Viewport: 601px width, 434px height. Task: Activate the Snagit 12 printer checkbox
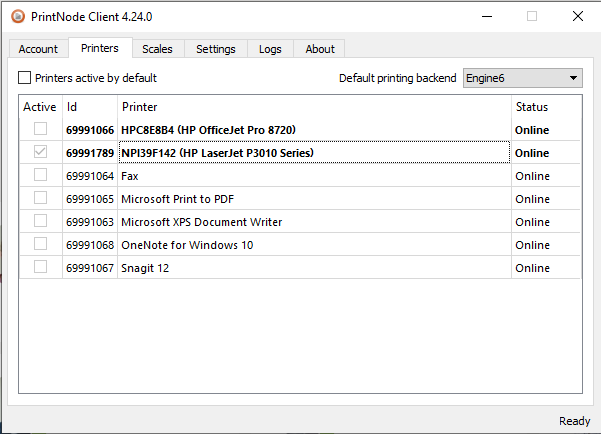pos(40,267)
